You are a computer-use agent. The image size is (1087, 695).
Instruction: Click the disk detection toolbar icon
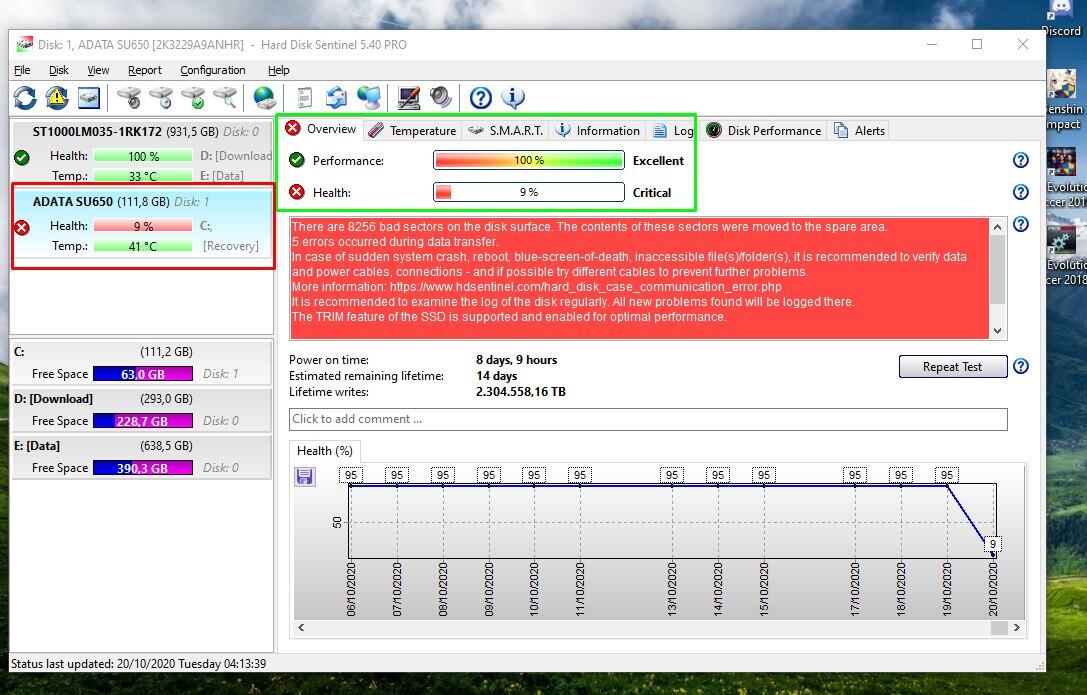coord(88,97)
